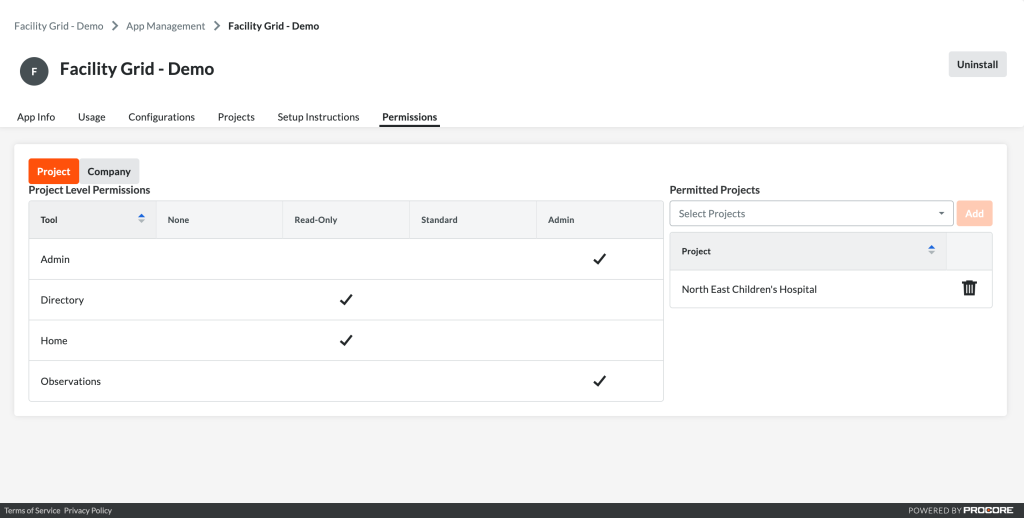
Task: Go to Facility Grid - Demo breadcrumb link
Action: point(59,26)
